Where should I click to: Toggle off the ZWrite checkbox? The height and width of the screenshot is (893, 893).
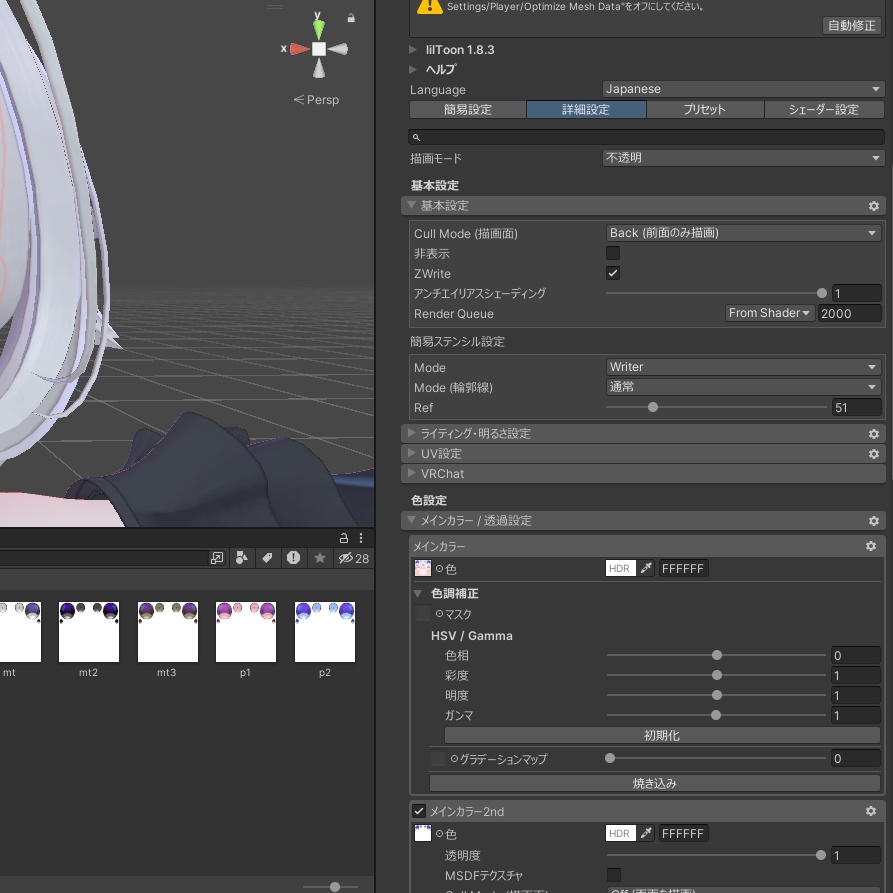pos(613,273)
